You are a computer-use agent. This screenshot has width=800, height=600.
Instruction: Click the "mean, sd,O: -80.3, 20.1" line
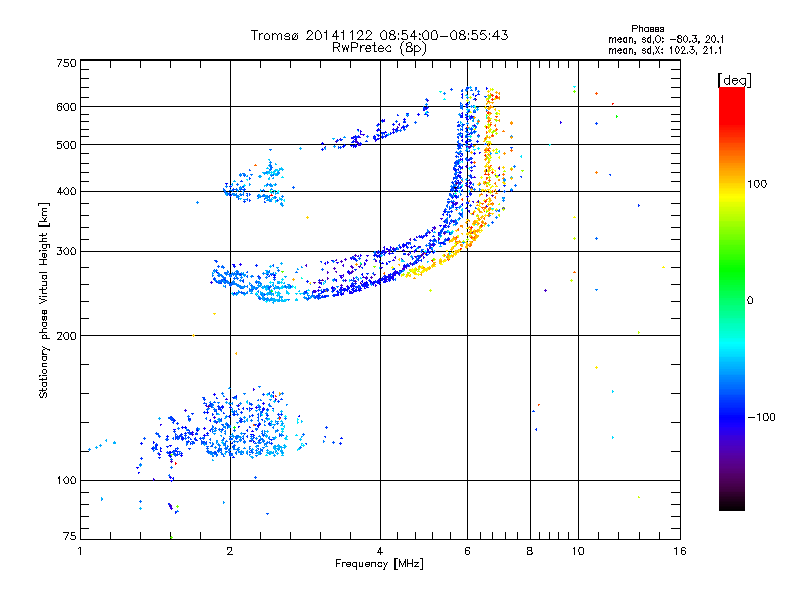pyautogui.click(x=666, y=39)
